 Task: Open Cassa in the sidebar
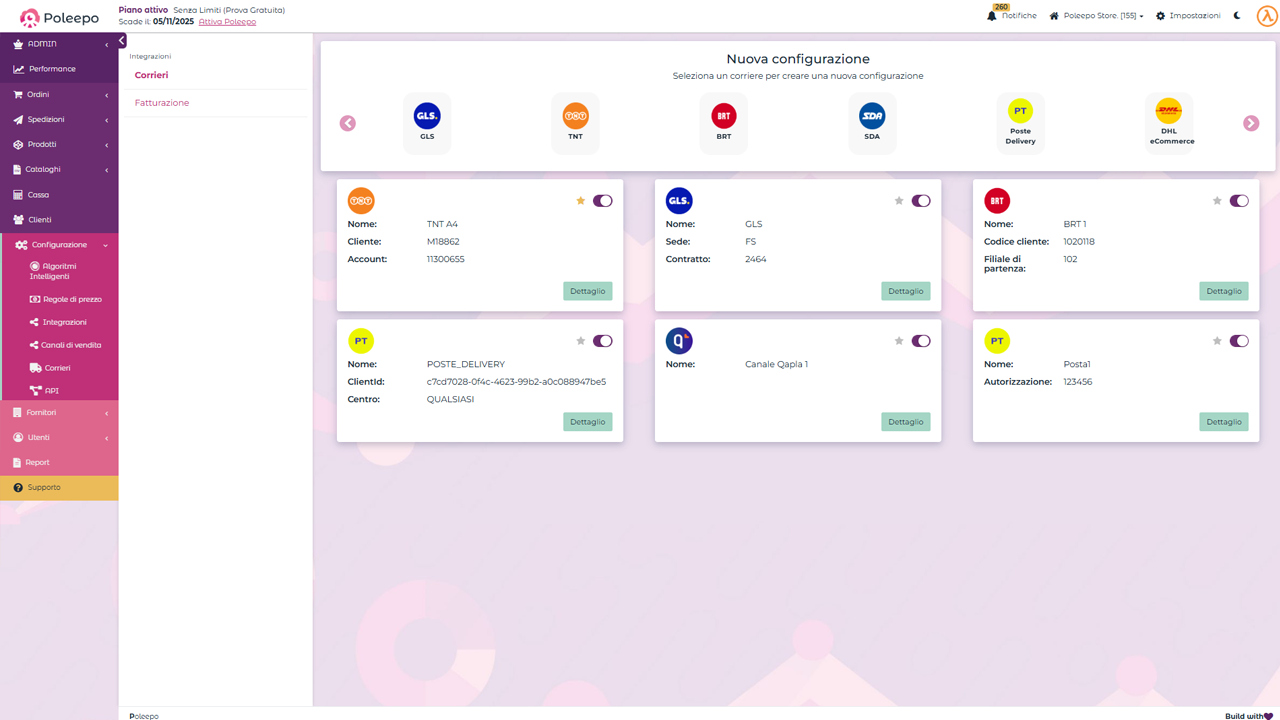[x=59, y=194]
